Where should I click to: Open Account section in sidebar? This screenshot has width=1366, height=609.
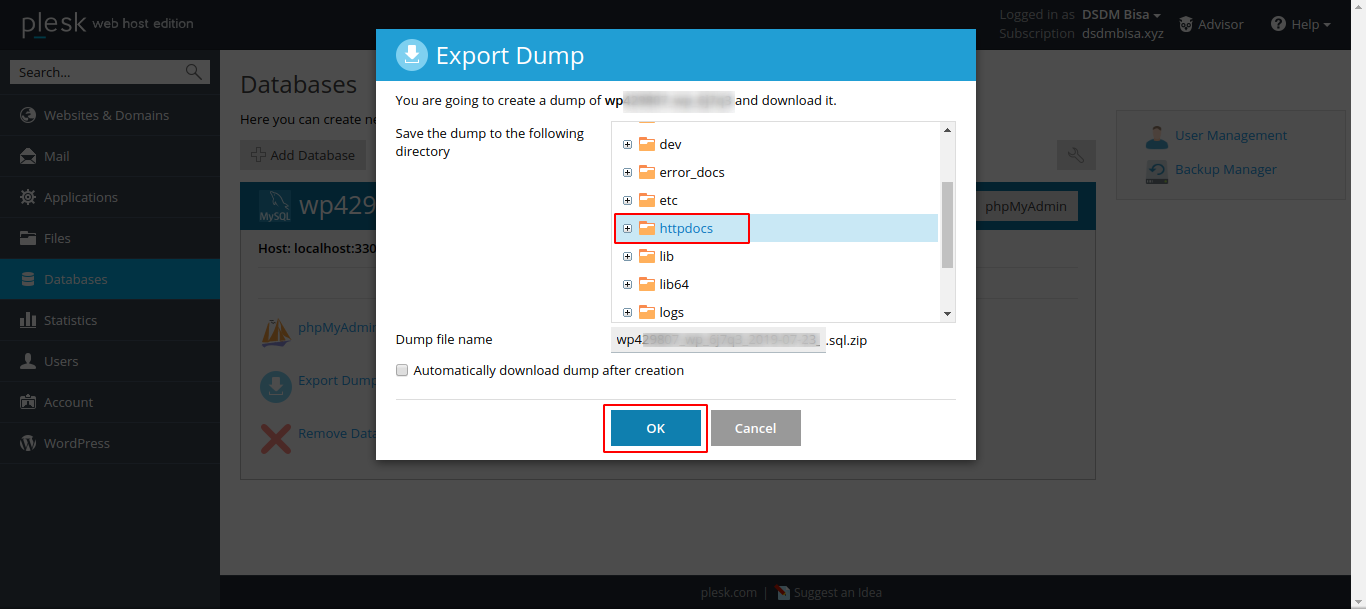point(110,402)
